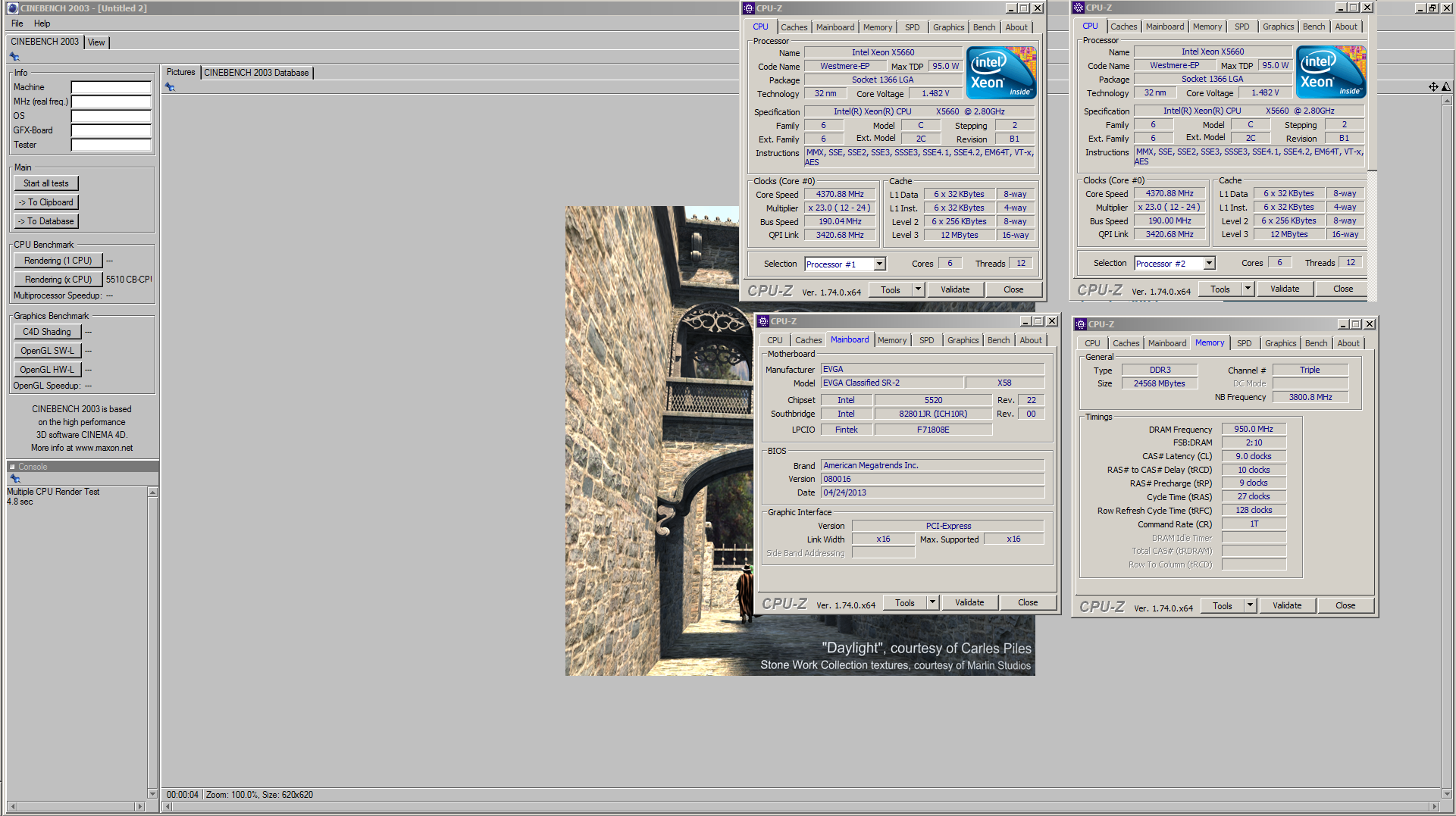Open the Help menu in CINEBENCH

(x=42, y=23)
